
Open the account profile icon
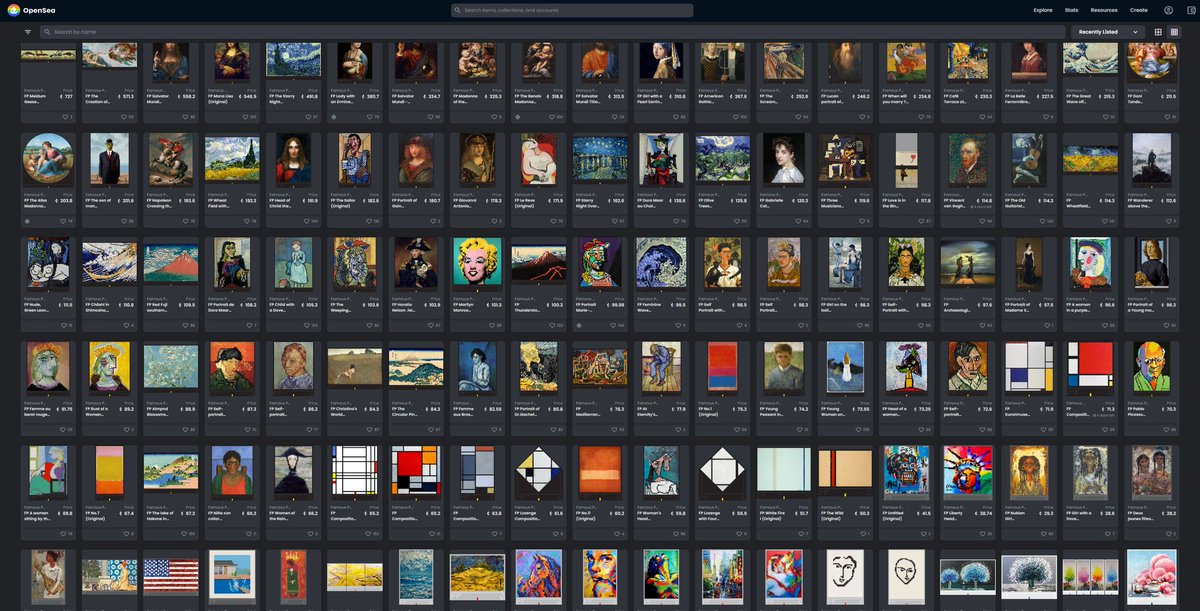(1168, 10)
